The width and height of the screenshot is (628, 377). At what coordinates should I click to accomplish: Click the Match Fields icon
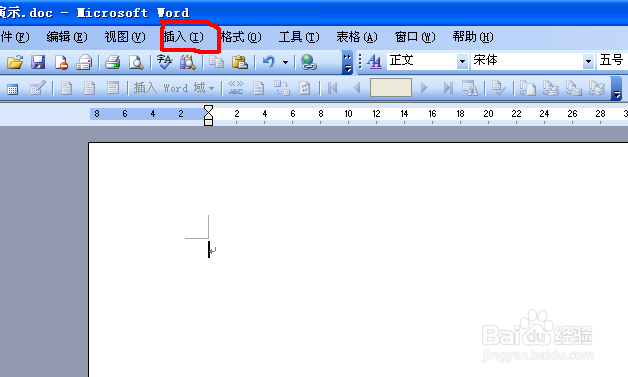[x=282, y=88]
